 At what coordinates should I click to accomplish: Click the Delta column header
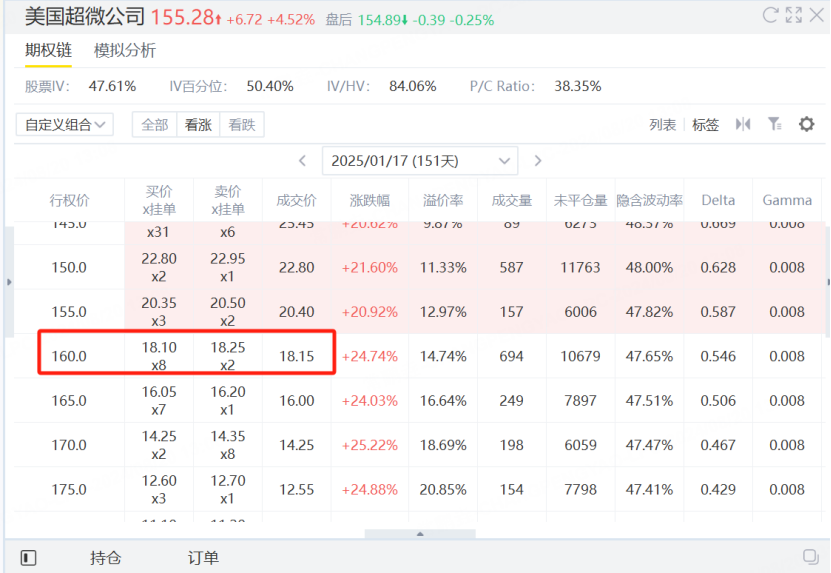(718, 200)
